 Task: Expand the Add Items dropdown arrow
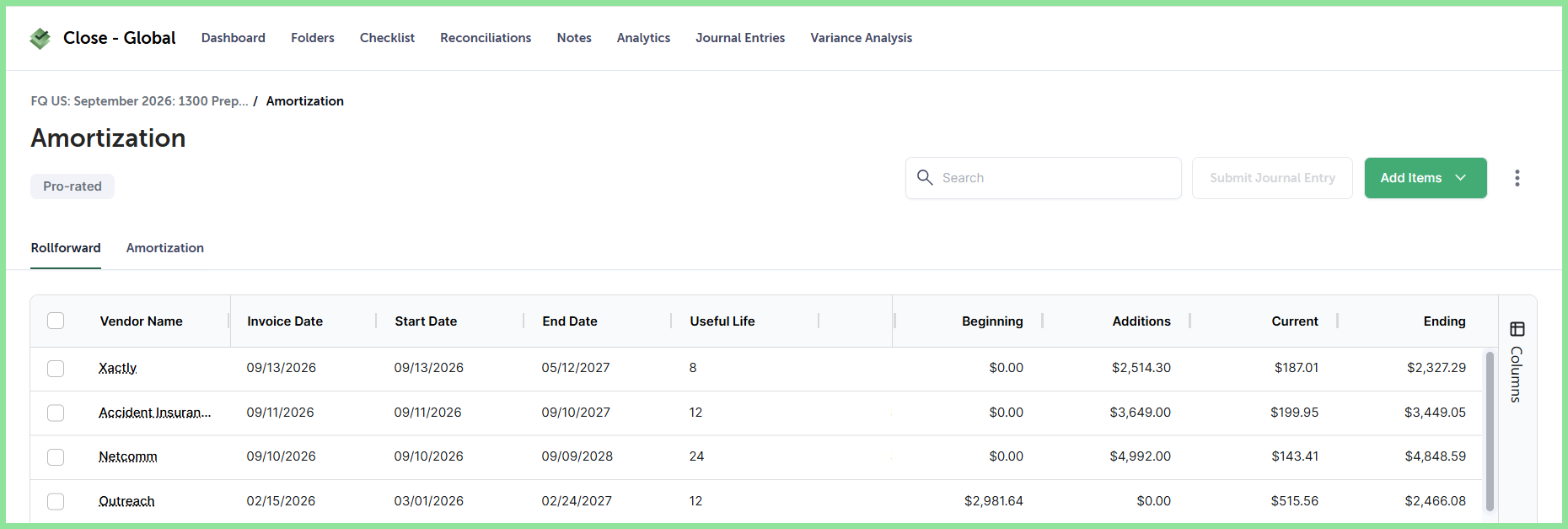click(x=1461, y=178)
